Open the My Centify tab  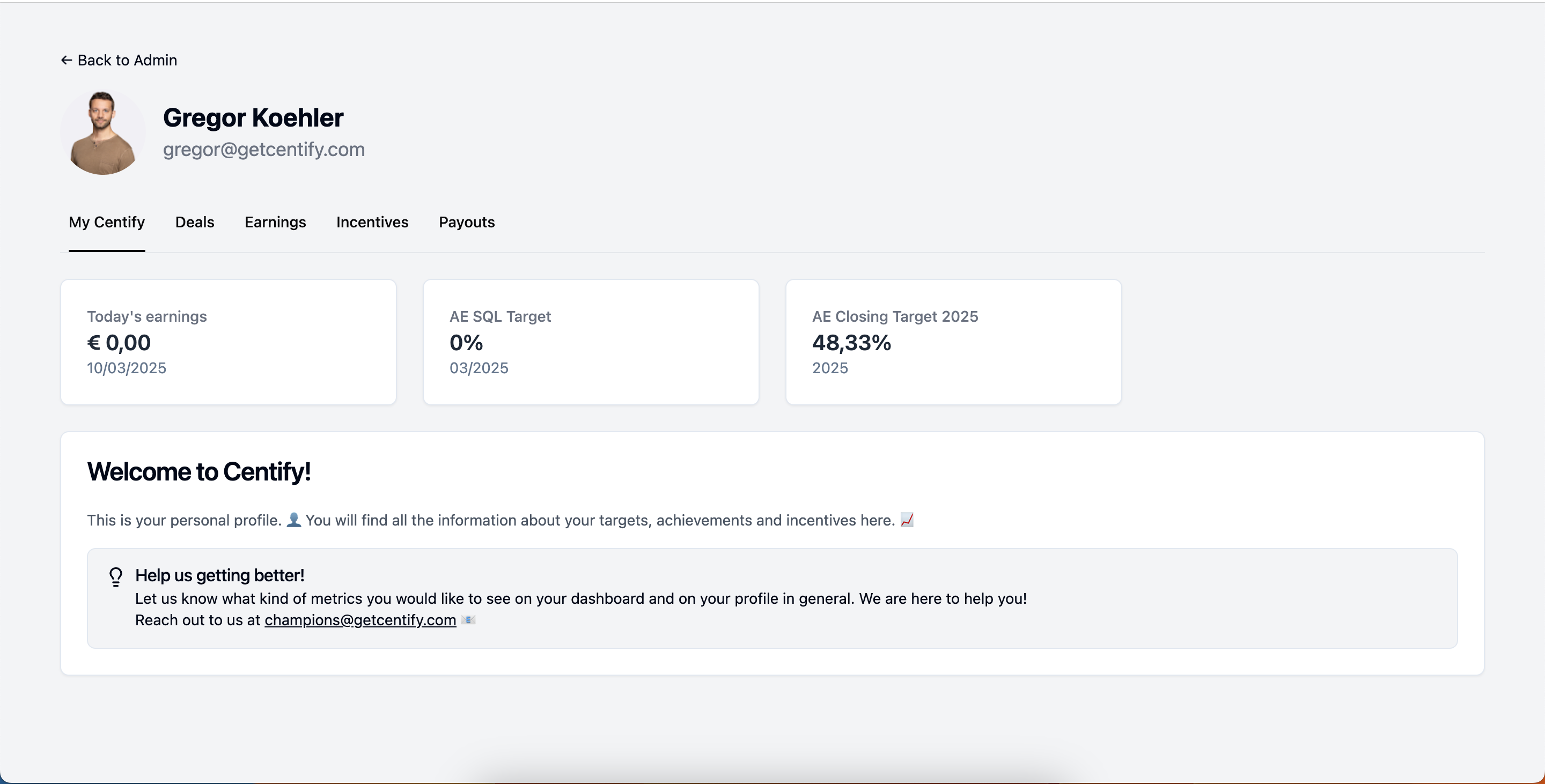[x=107, y=223]
